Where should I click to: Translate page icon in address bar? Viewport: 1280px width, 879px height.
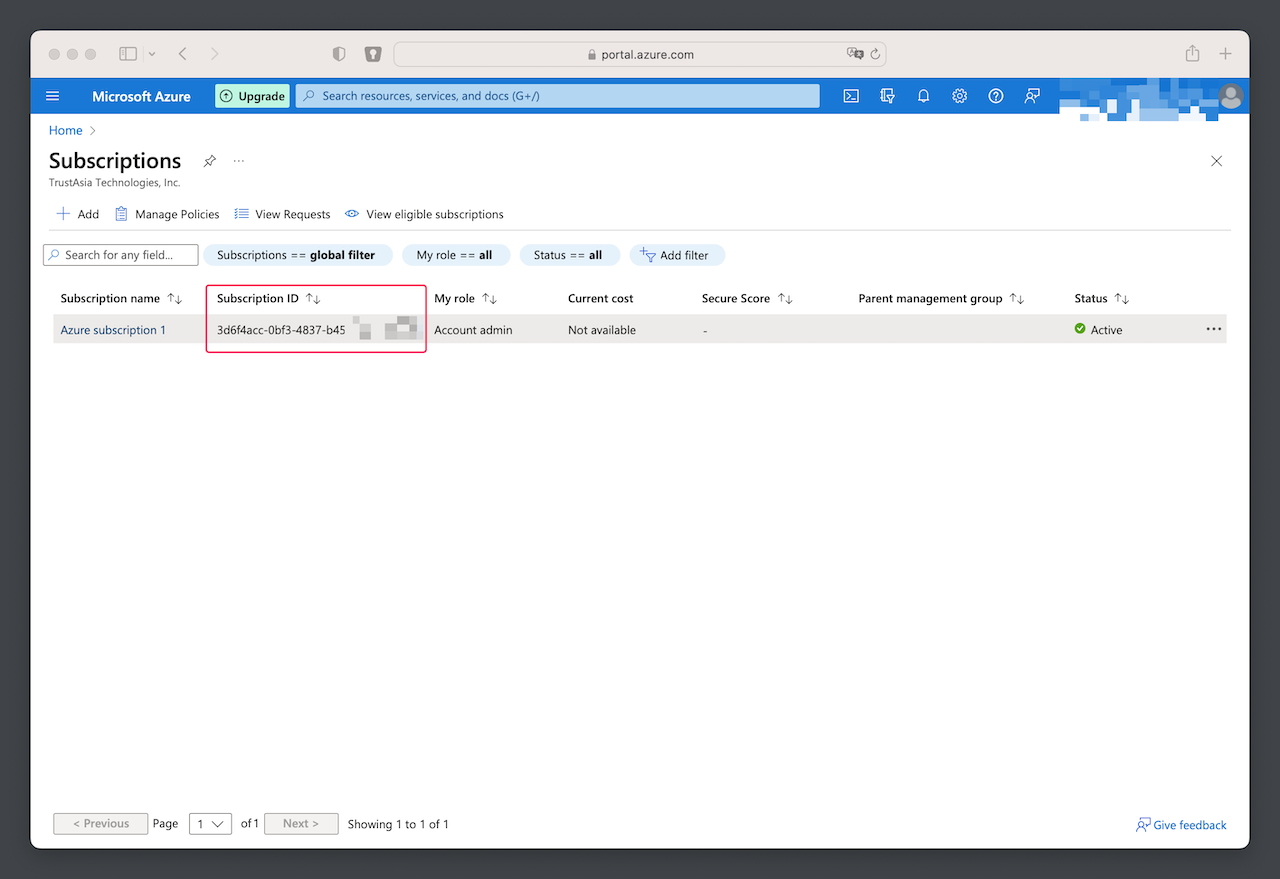point(855,54)
